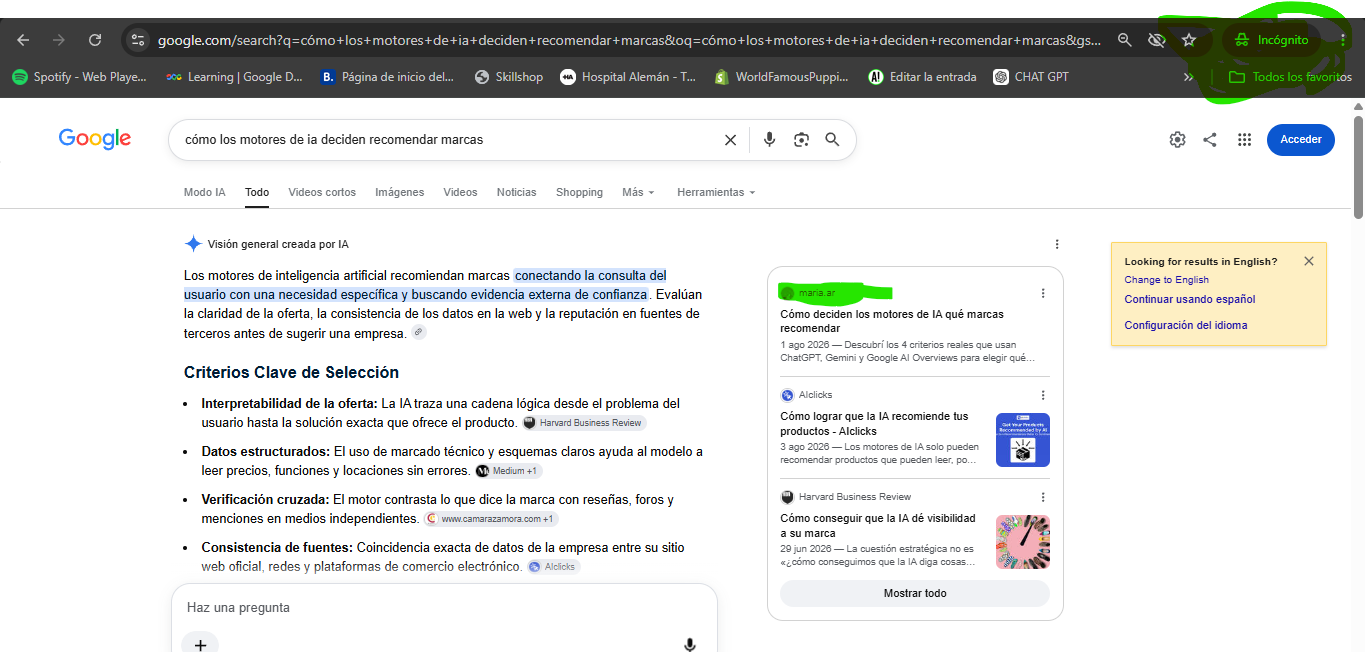Switch to Videos cortos tab

point(322,192)
